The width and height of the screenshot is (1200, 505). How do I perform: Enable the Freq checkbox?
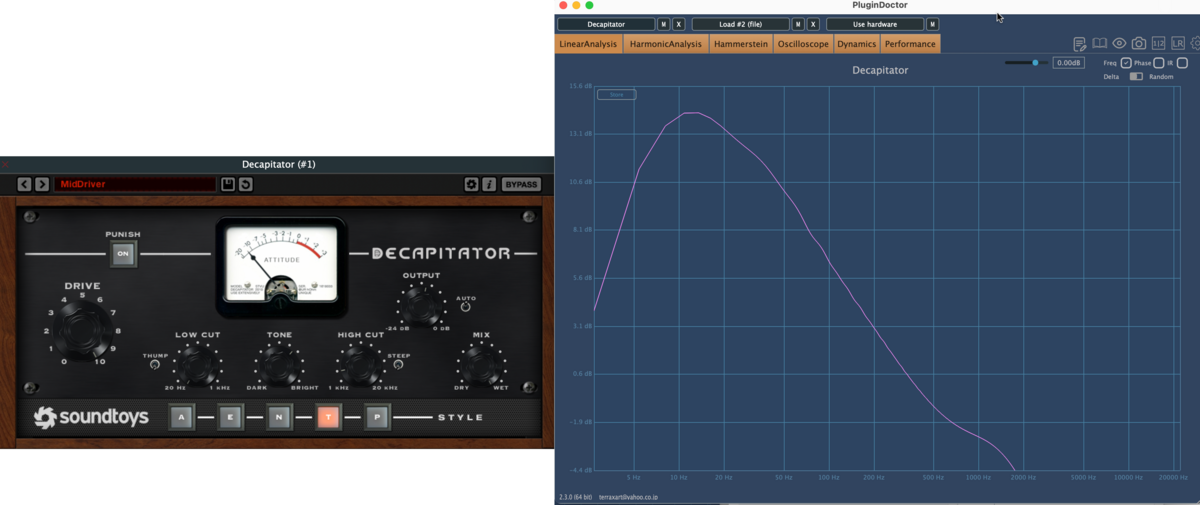point(1126,63)
